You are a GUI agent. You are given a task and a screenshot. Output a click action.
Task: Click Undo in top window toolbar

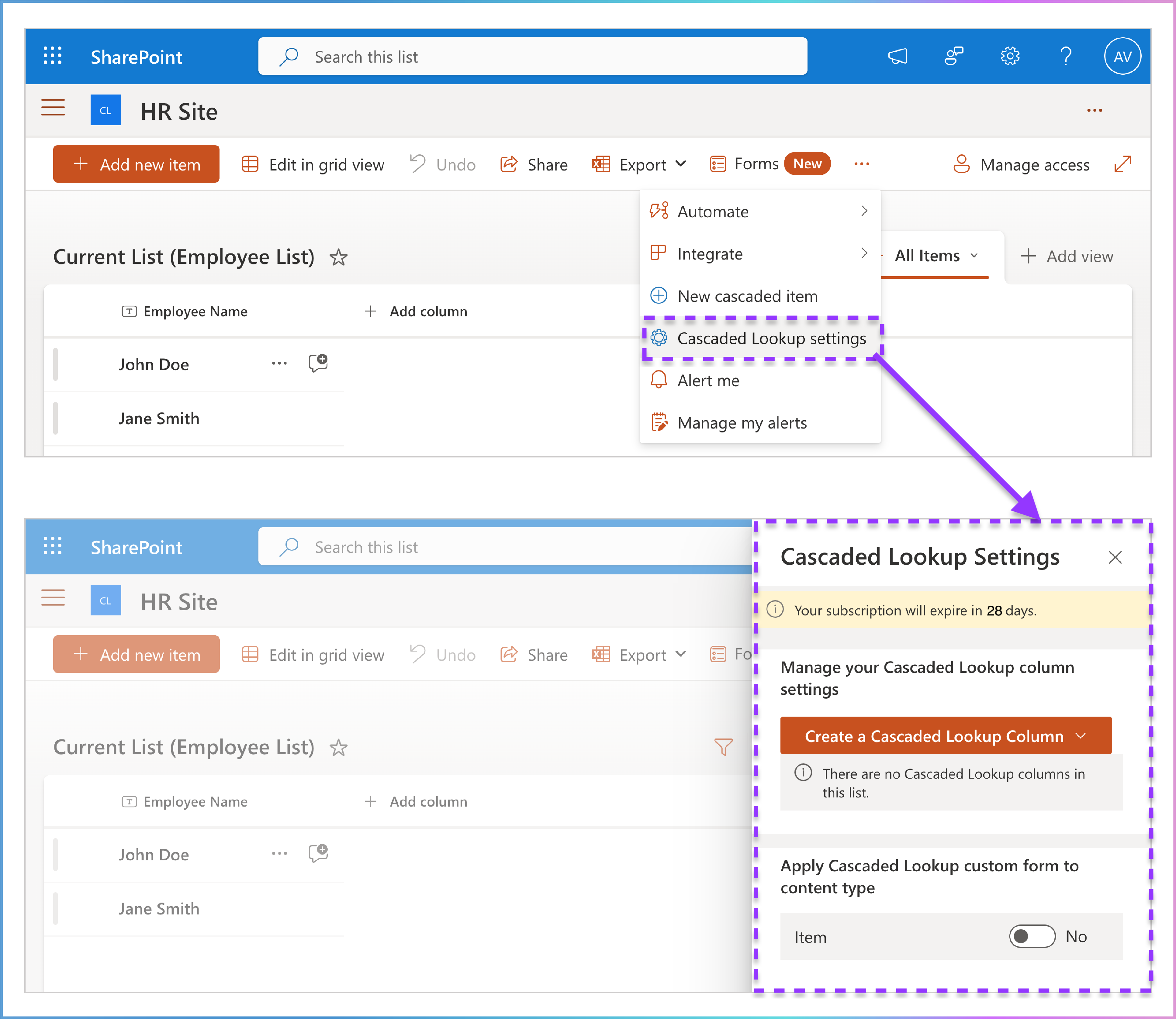tap(443, 164)
